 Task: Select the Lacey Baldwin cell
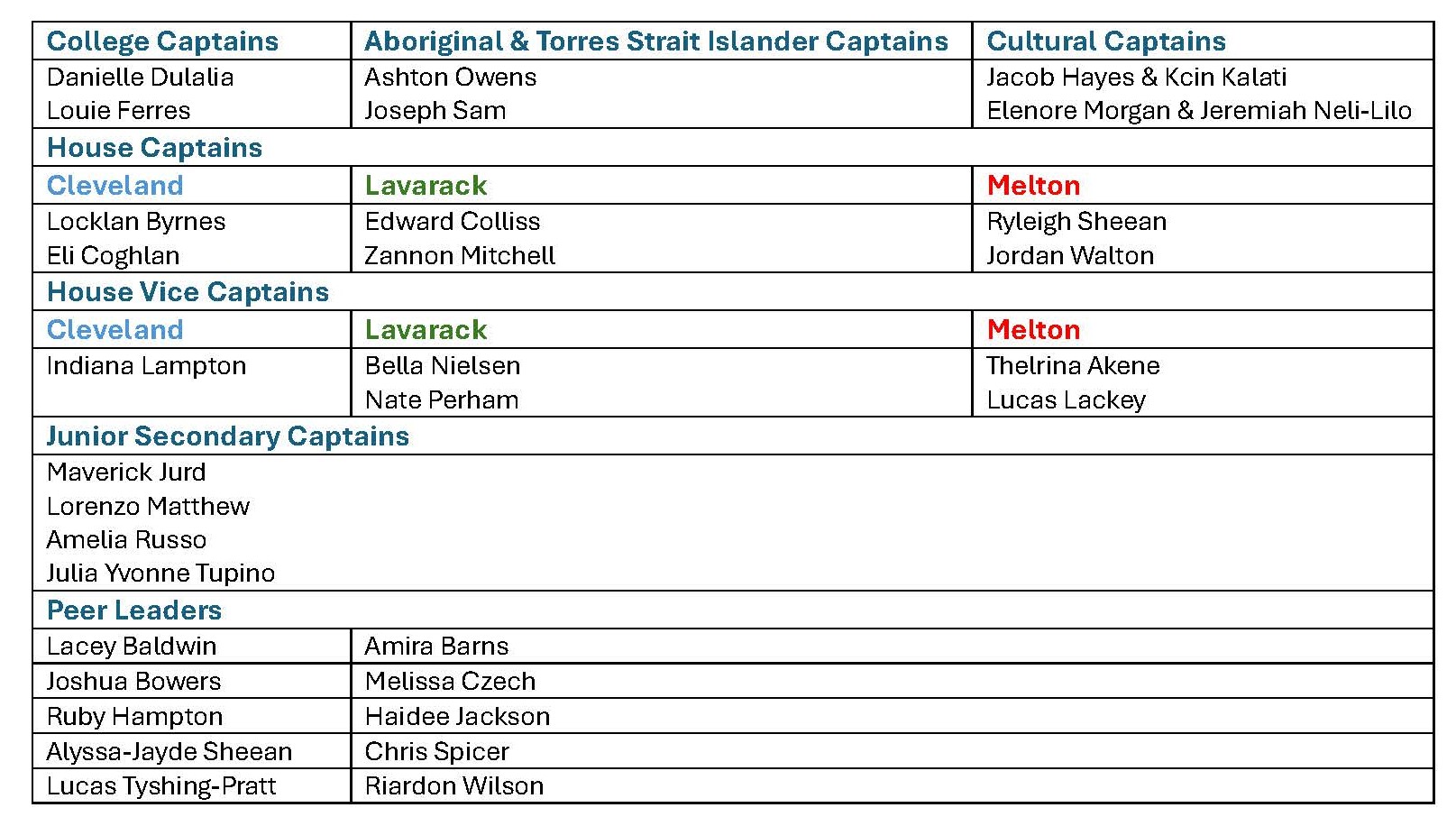pyautogui.click(x=132, y=647)
